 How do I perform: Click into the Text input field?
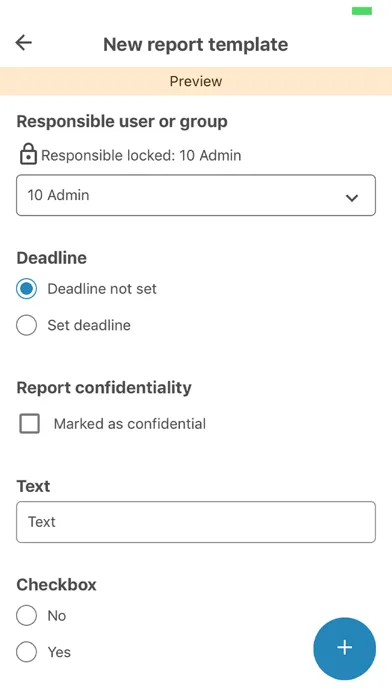(x=196, y=522)
